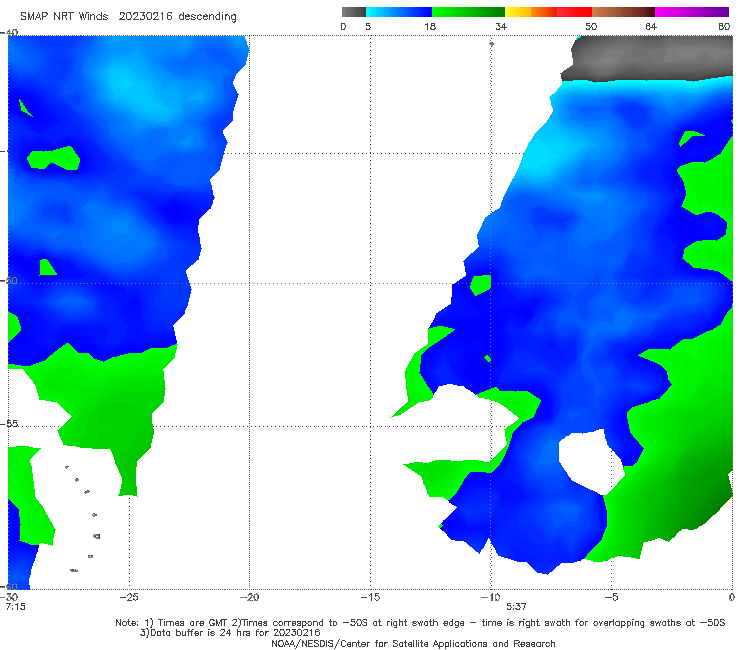This screenshot has width=740, height=650.
Task: Click the longitude label -30
Action: [9, 597]
